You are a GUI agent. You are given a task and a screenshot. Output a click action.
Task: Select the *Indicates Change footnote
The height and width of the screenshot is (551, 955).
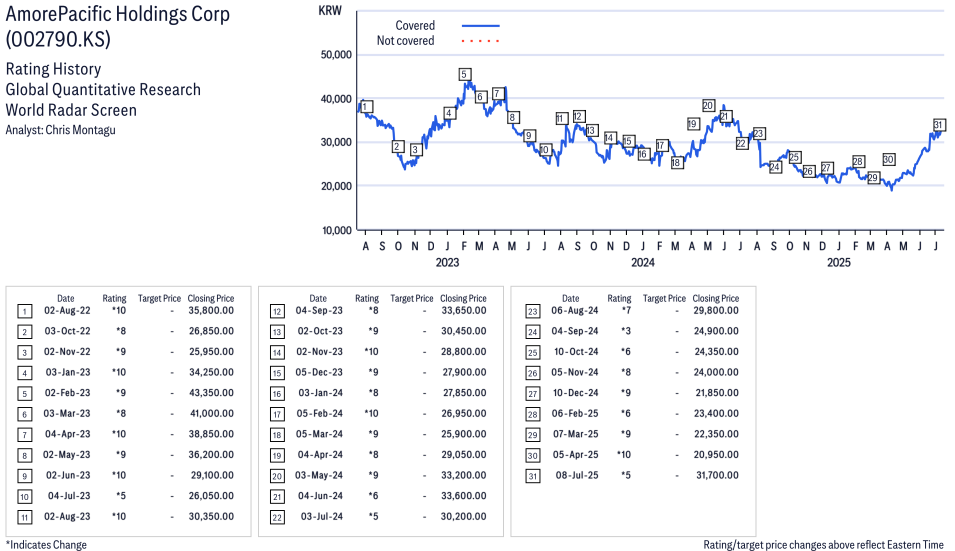coord(46,545)
